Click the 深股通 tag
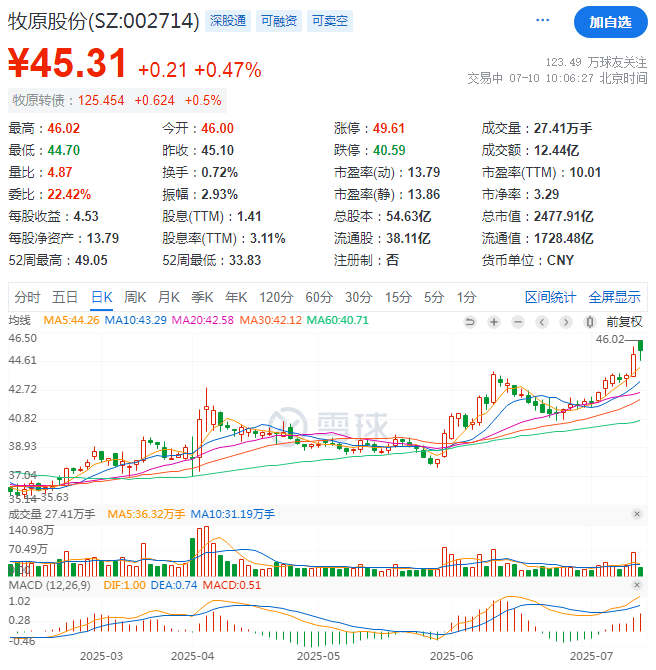Screen dimensions: 656x670 click(x=228, y=21)
